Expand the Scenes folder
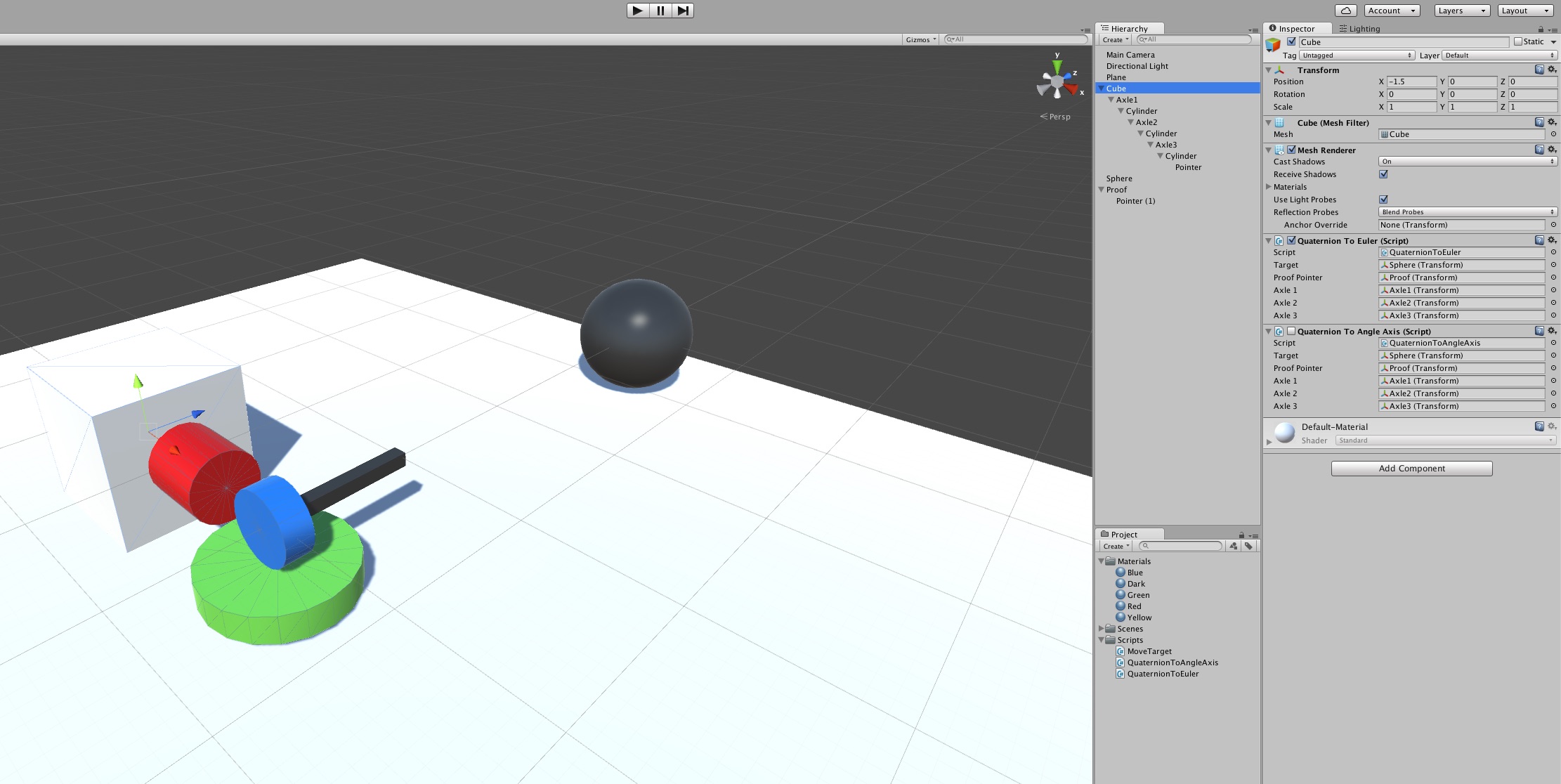The image size is (1561, 784). coord(1101,629)
